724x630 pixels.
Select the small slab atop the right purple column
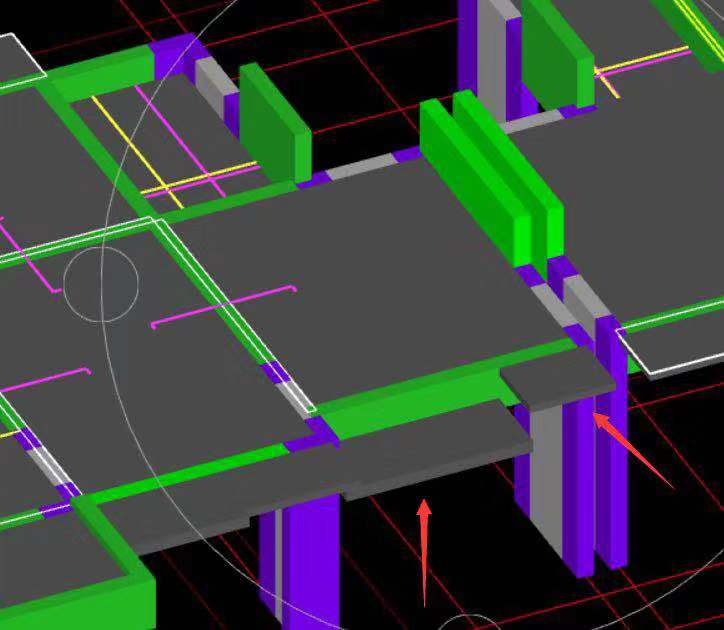pos(558,381)
